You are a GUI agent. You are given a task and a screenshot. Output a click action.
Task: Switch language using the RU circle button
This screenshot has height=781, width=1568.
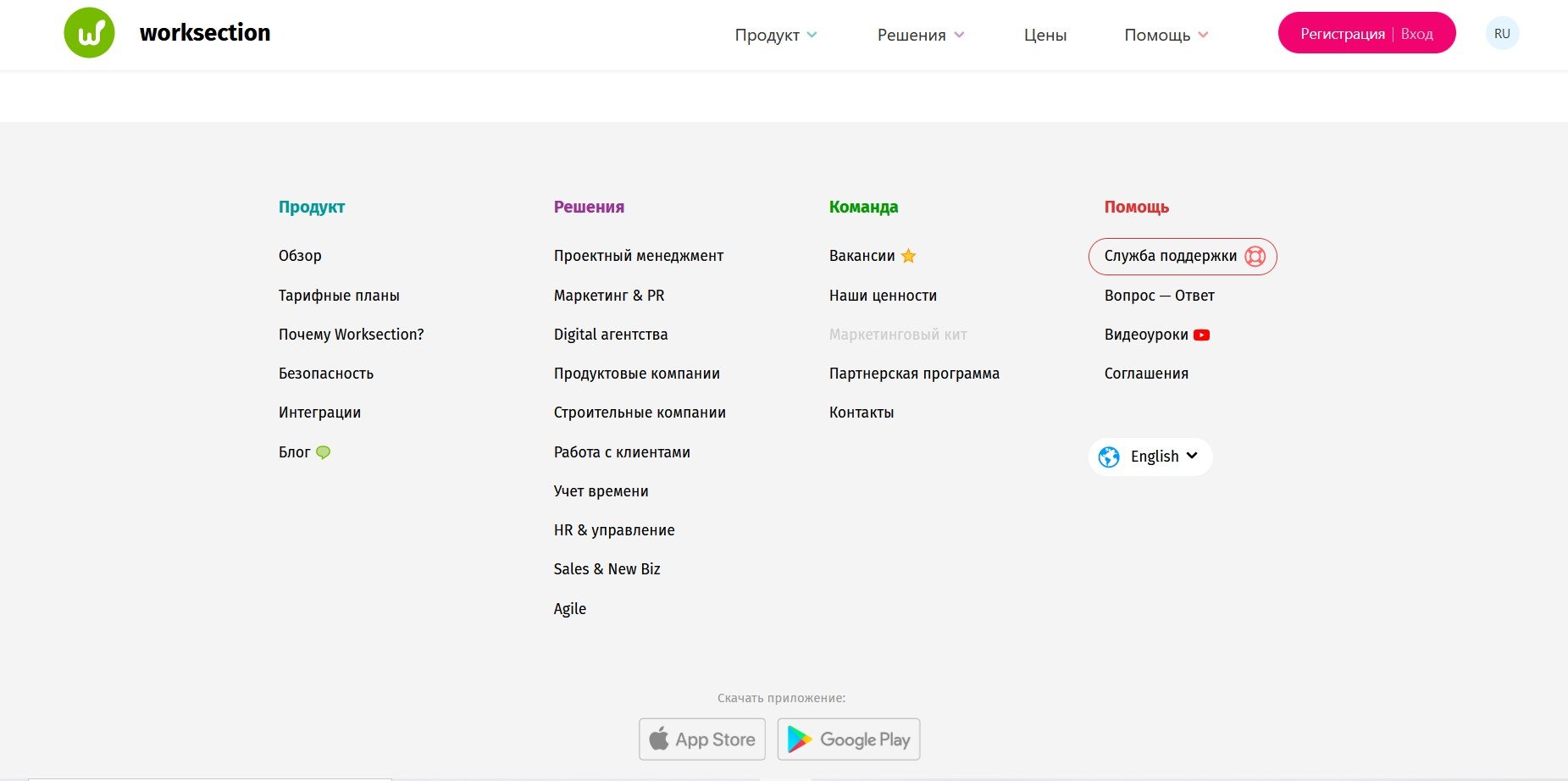[x=1502, y=34]
